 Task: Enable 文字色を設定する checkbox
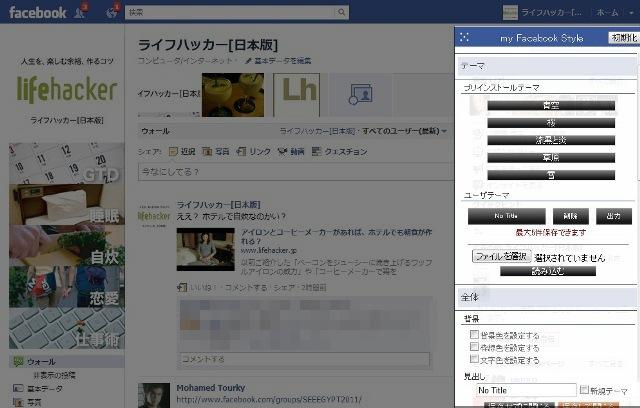(474, 359)
